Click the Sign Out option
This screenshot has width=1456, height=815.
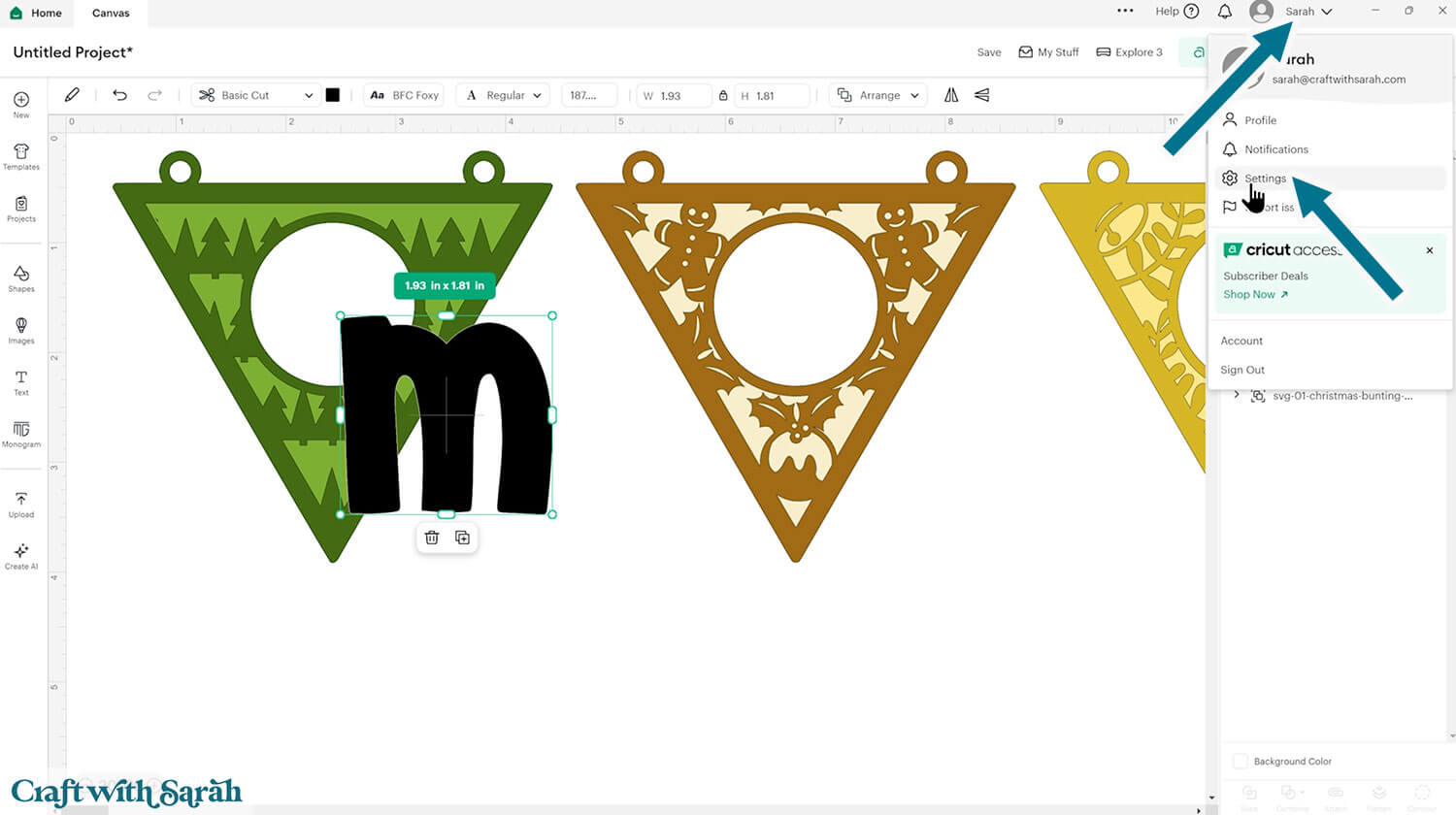(1242, 370)
